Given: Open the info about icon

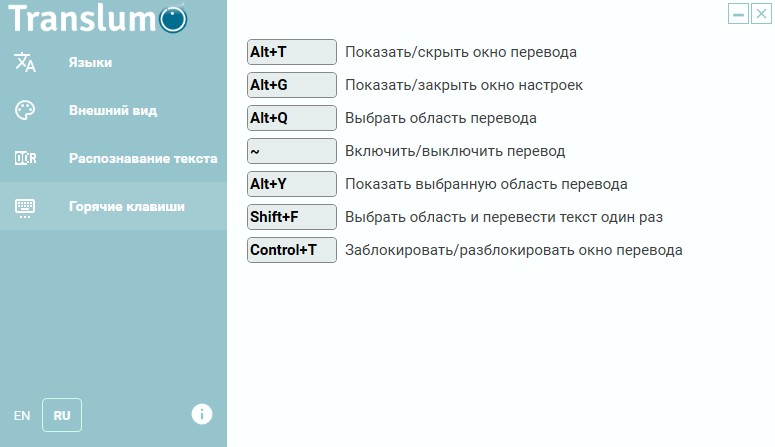Looking at the screenshot, I should [202, 414].
